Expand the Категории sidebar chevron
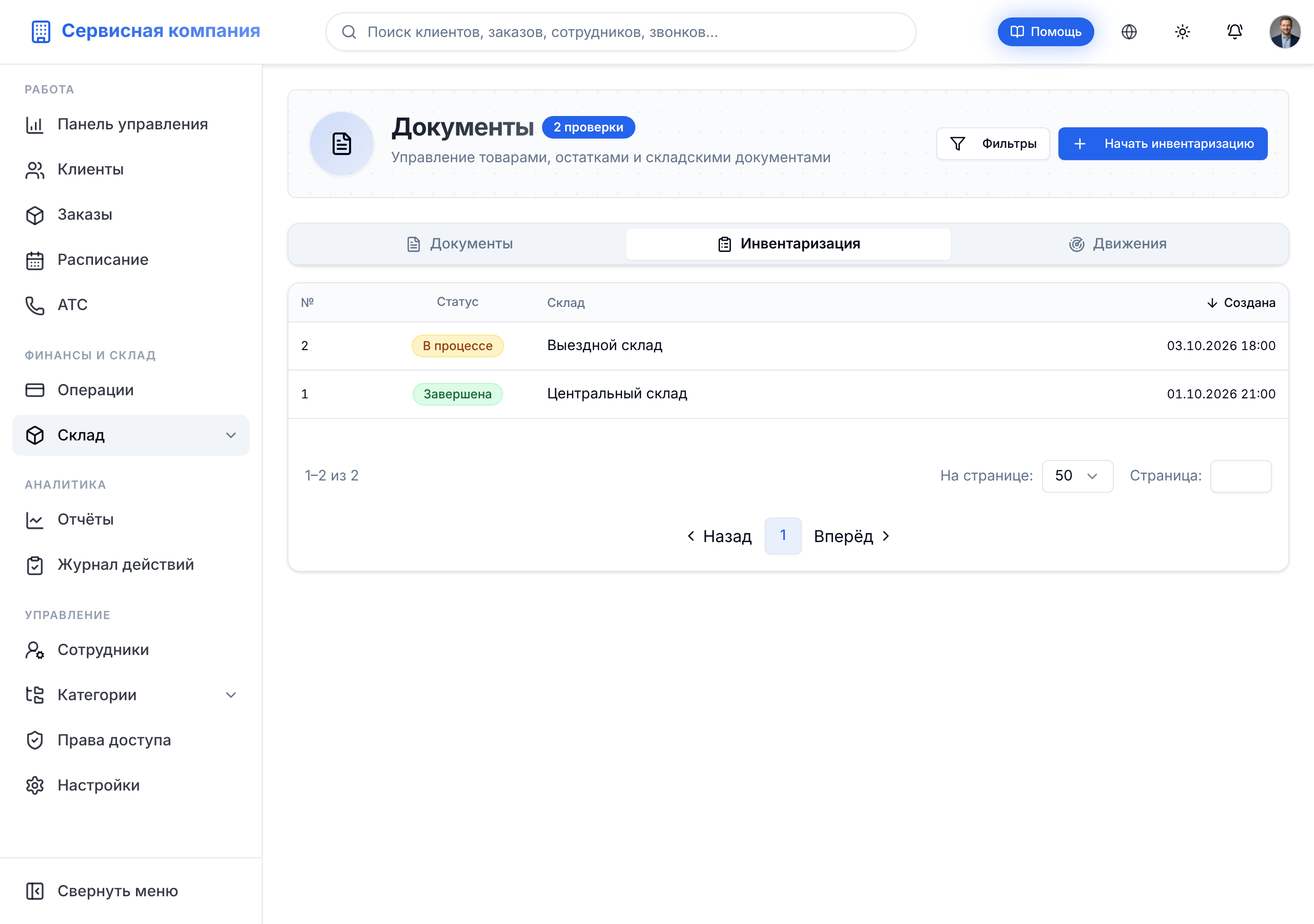Viewport: 1314px width, 924px height. (230, 695)
